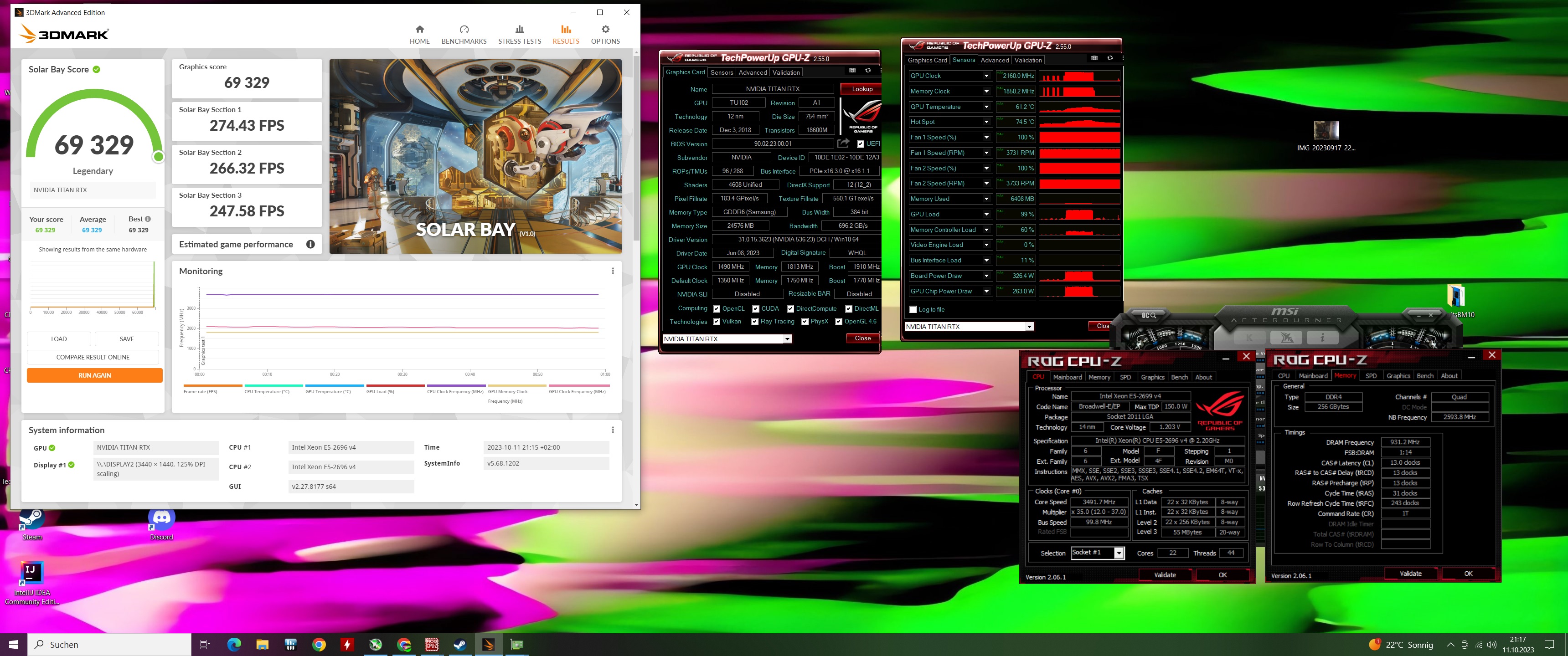Open the HOME section in 3DMark
This screenshot has height=656, width=1568.
[x=419, y=35]
